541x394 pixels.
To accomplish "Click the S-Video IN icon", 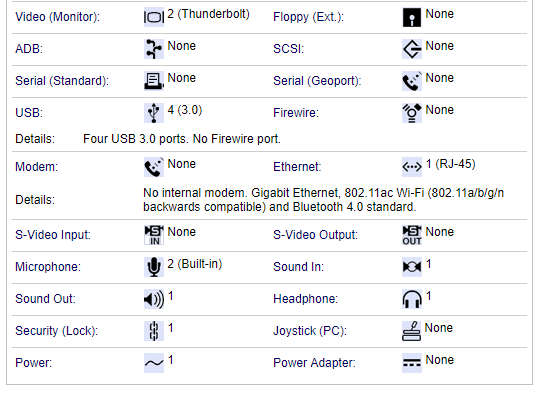I will click(x=154, y=235).
